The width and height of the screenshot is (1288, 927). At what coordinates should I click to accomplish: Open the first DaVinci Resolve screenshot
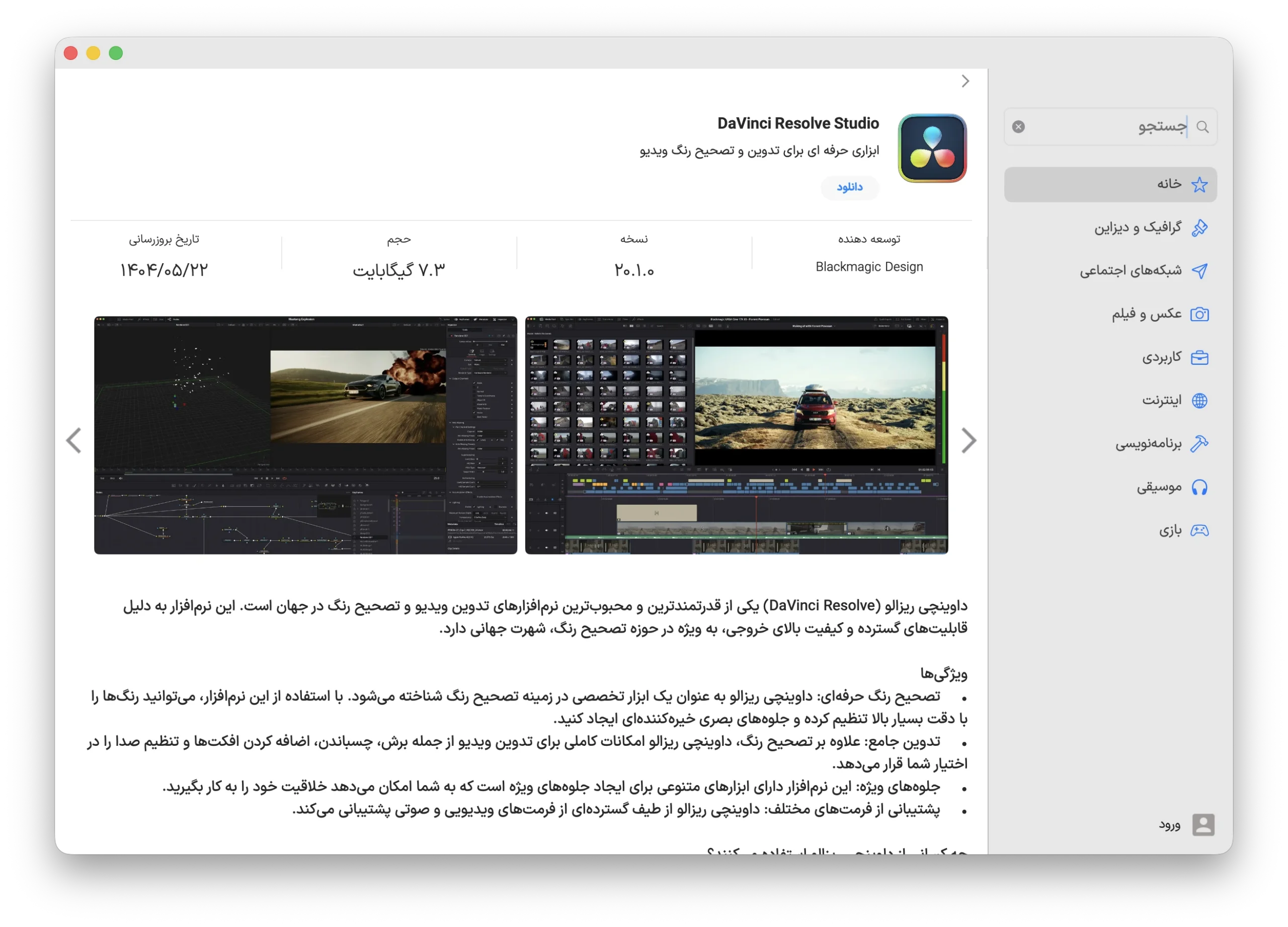[x=305, y=435]
